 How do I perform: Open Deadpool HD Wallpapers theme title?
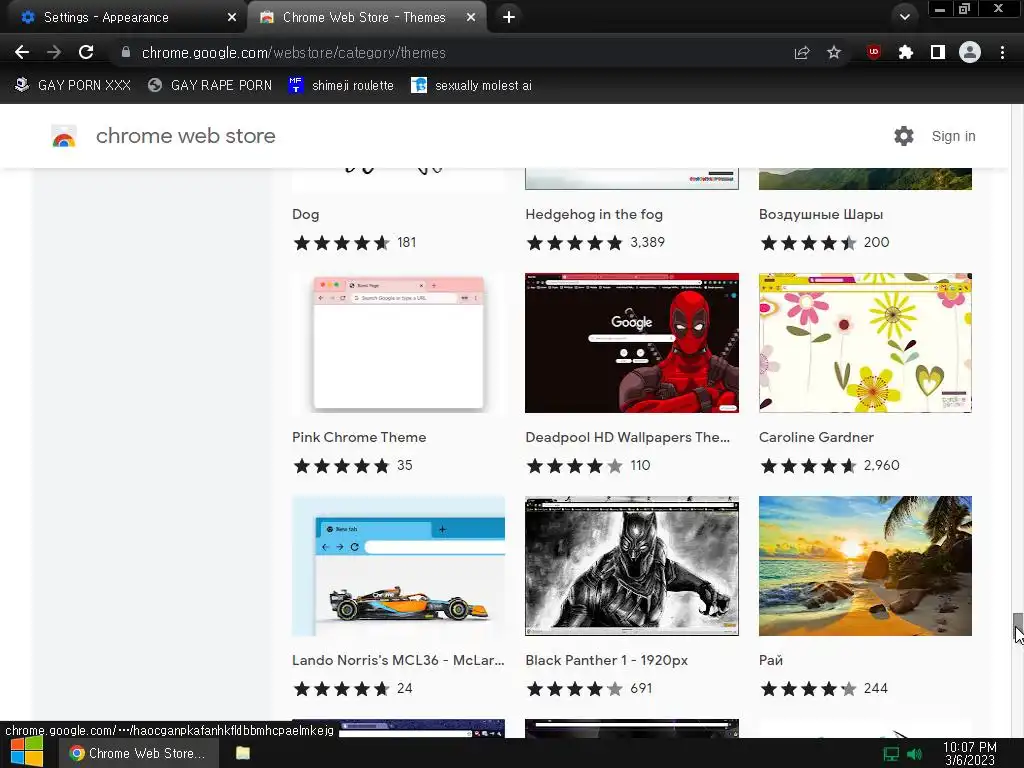click(x=628, y=437)
